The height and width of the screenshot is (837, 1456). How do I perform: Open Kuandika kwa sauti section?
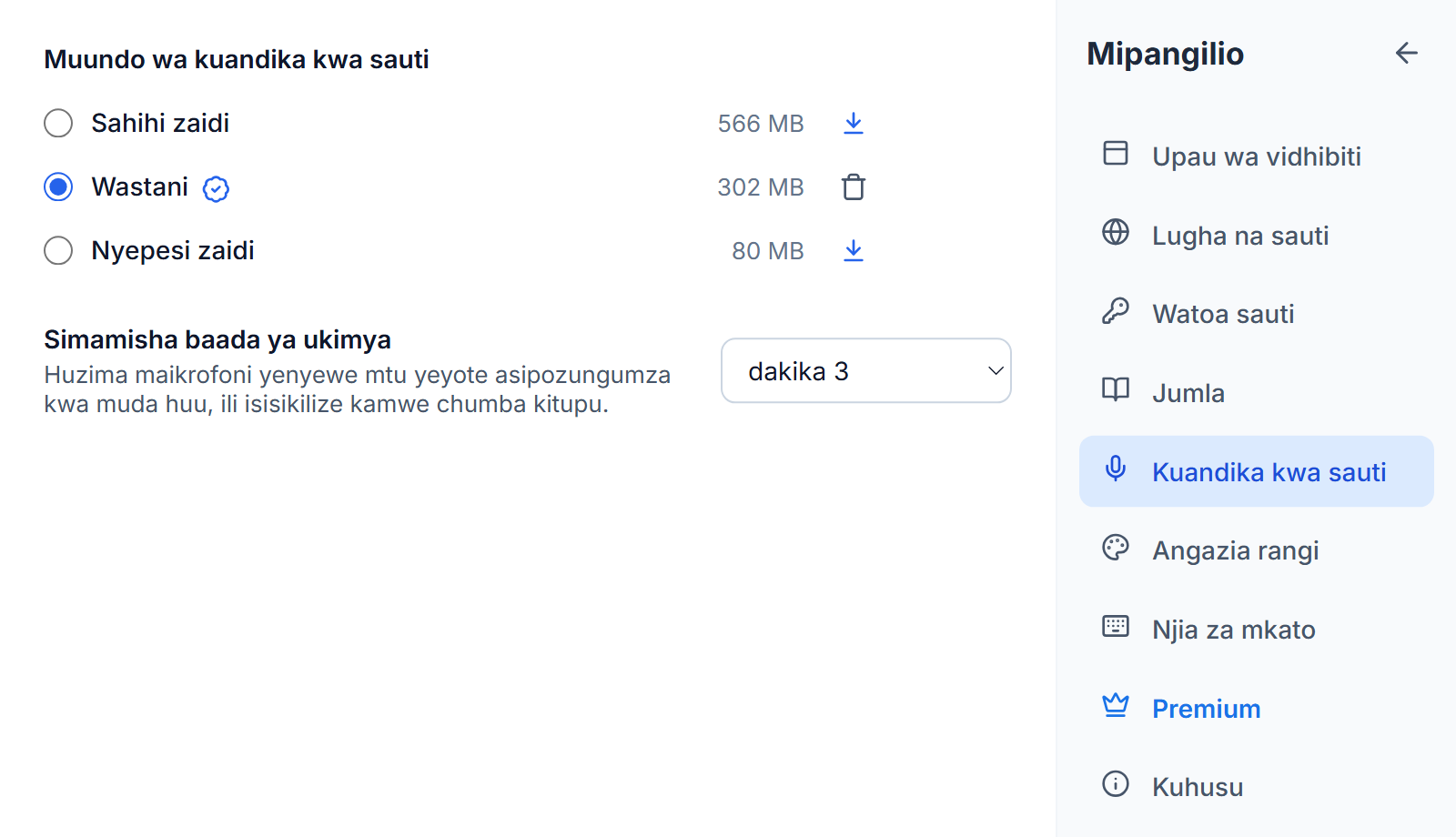pos(1256,471)
